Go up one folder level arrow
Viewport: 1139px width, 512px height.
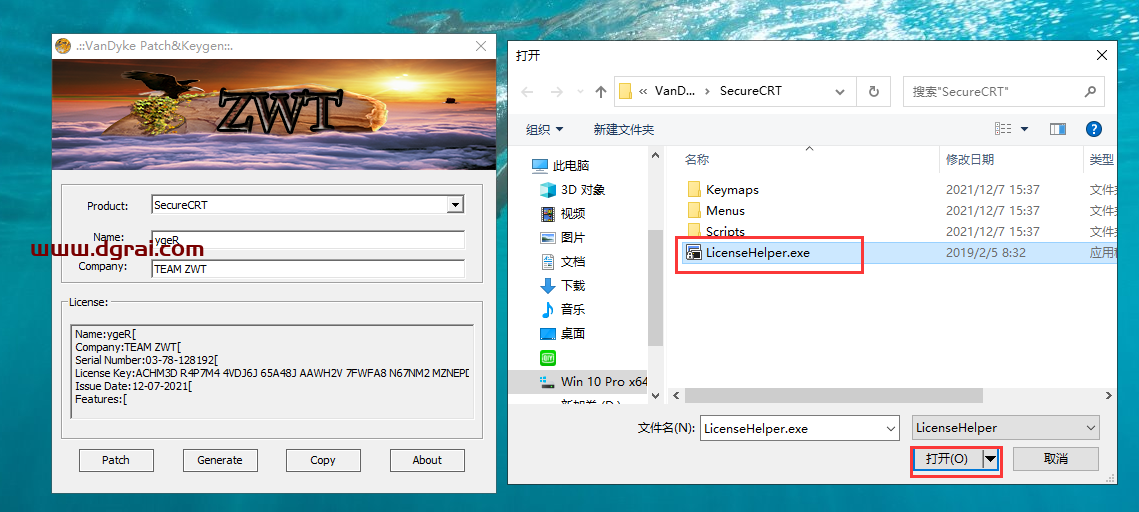pos(601,92)
